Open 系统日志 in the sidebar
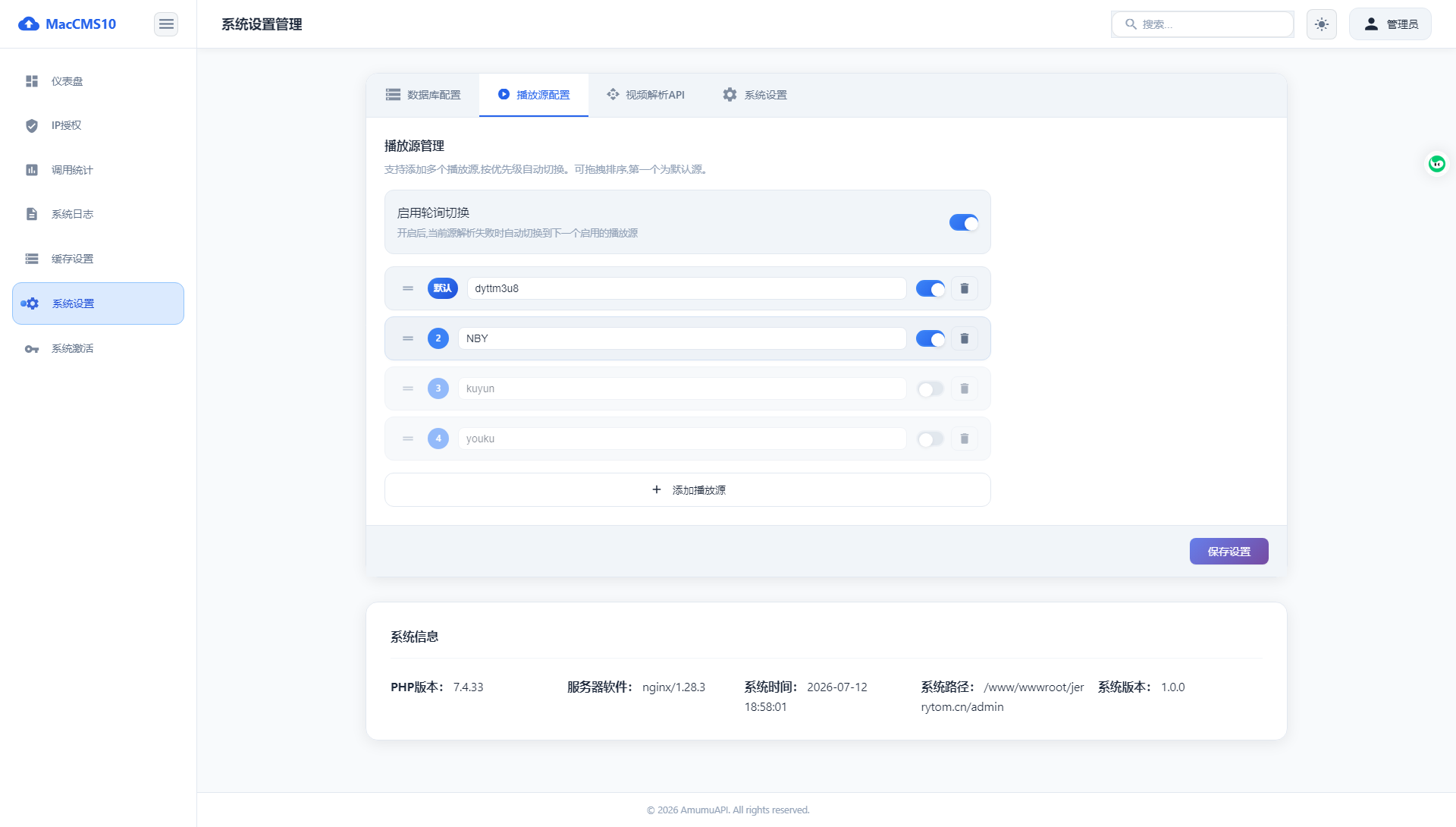The image size is (1456, 827). pyautogui.click(x=98, y=215)
